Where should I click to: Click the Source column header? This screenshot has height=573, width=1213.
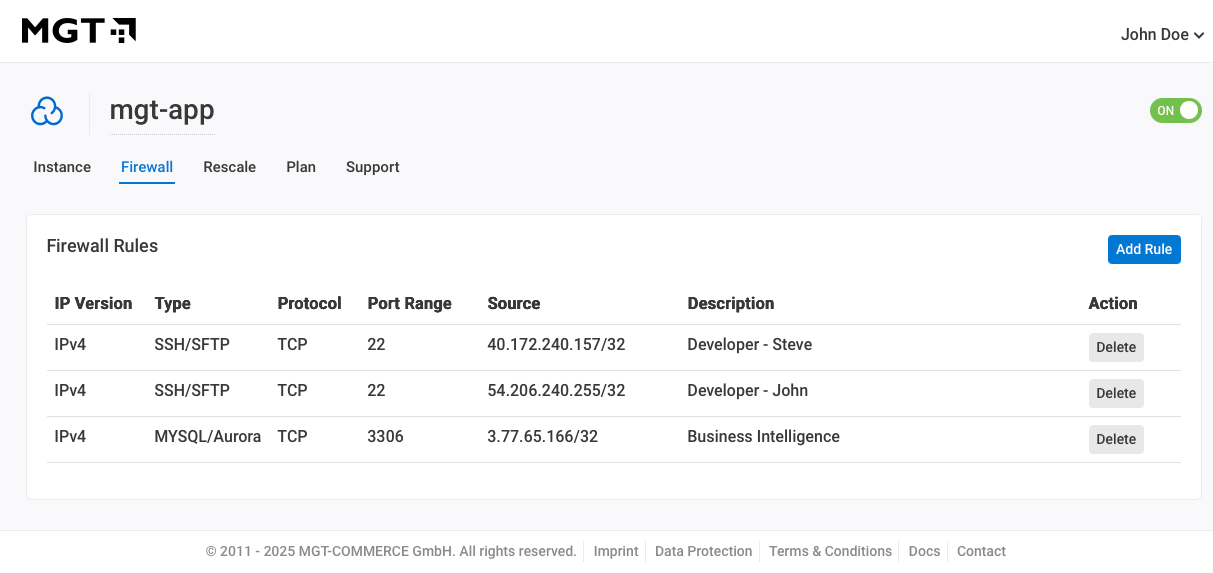(513, 303)
